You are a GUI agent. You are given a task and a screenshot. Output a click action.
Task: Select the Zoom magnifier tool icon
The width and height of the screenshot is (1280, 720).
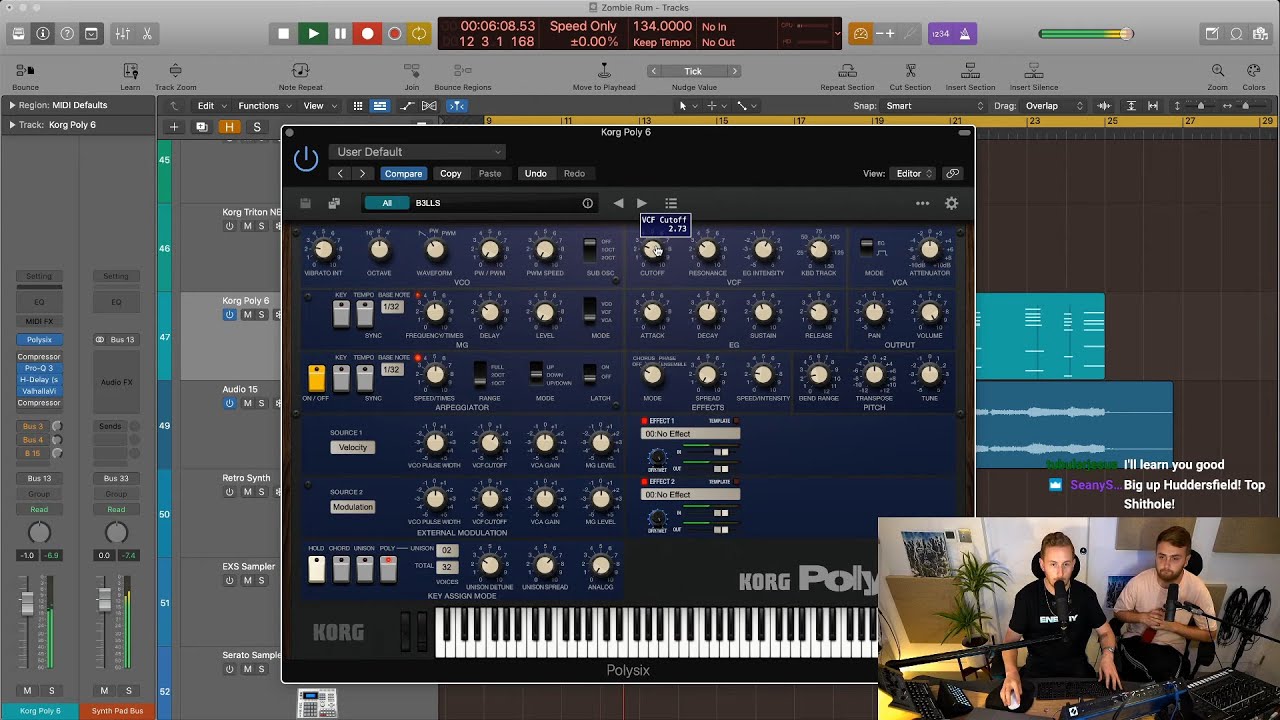click(x=1217, y=70)
